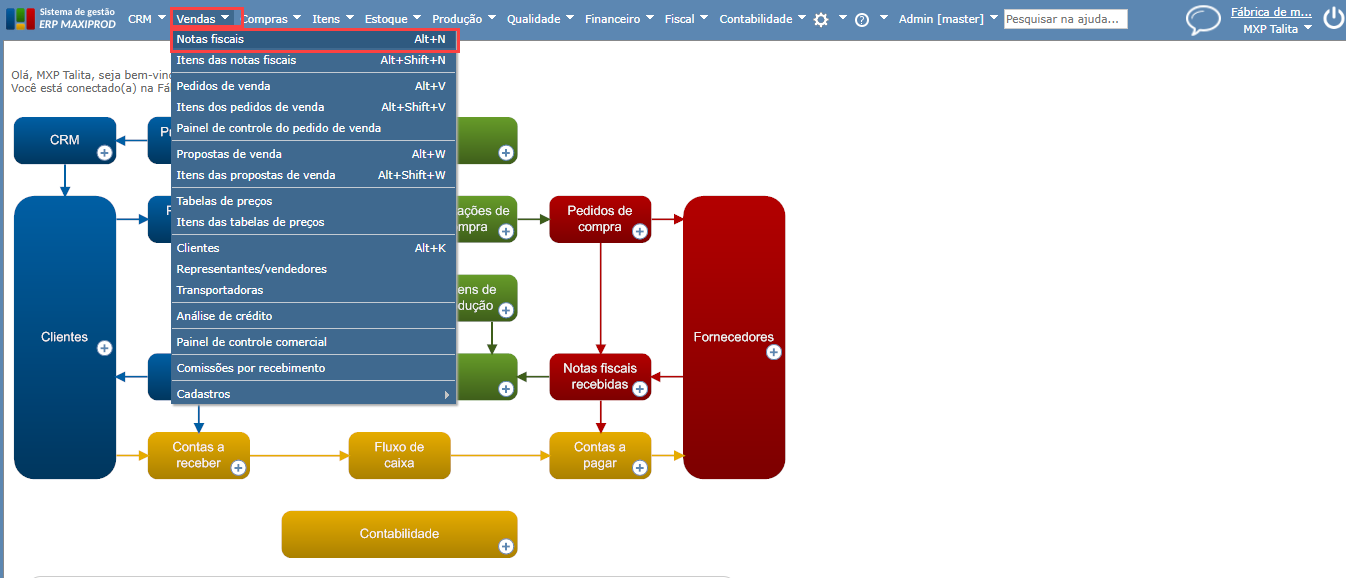Click the Fornecedores box

coord(734,337)
